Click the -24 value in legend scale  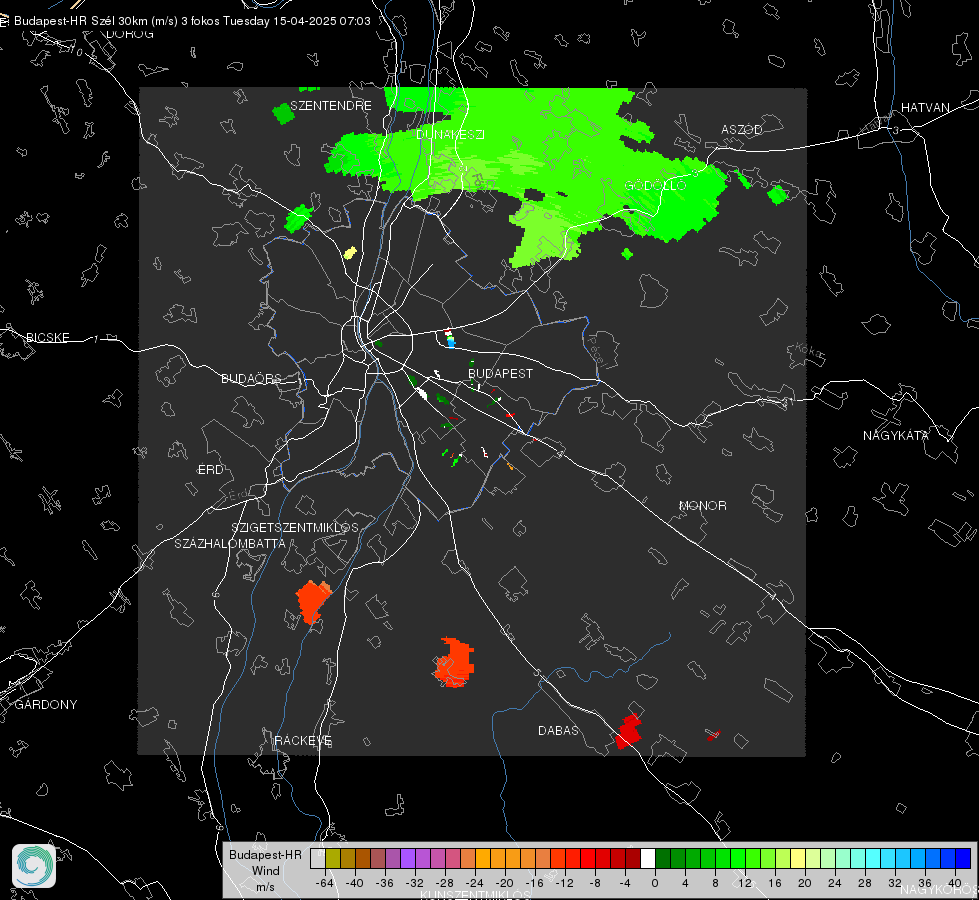click(475, 883)
